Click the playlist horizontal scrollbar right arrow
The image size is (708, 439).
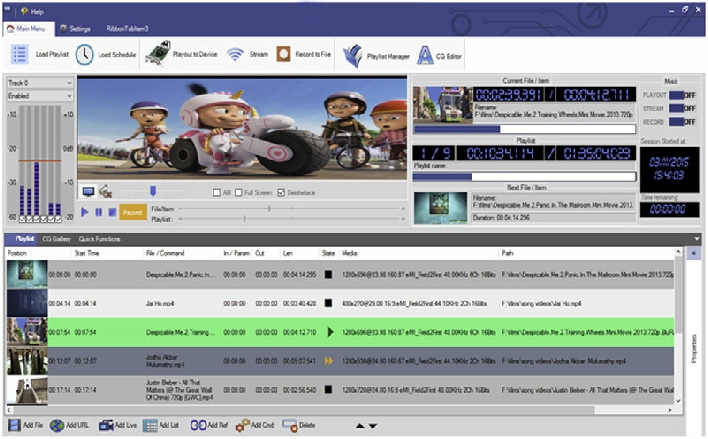[x=670, y=410]
